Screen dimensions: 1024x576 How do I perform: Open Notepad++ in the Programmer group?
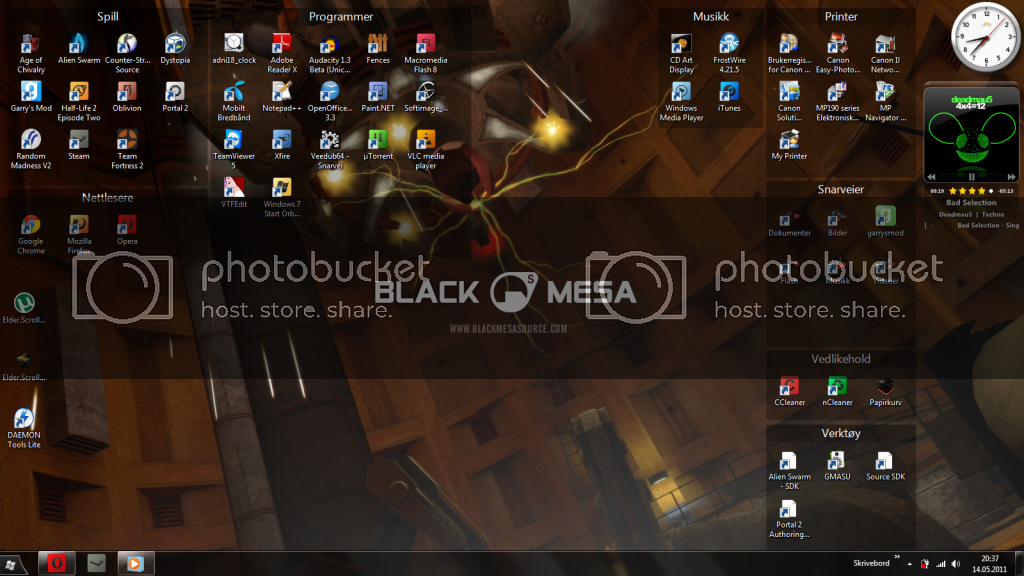282,93
